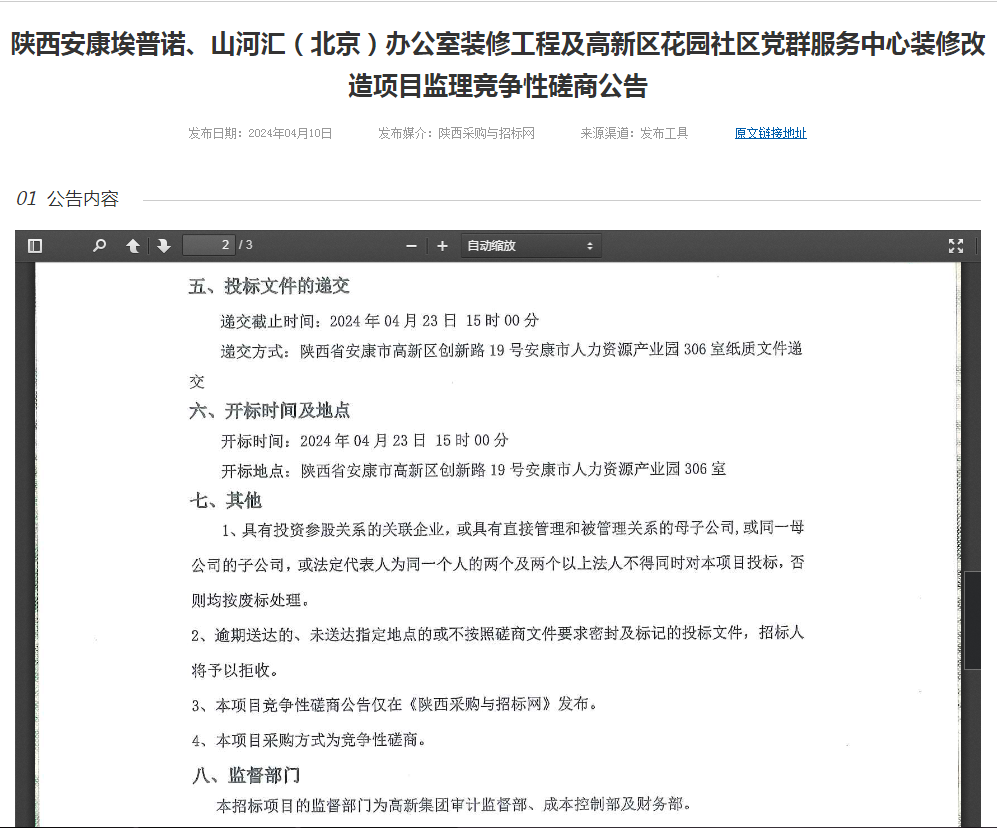Click the line 则均按废标处理
This screenshot has width=997, height=828.
(x=251, y=600)
